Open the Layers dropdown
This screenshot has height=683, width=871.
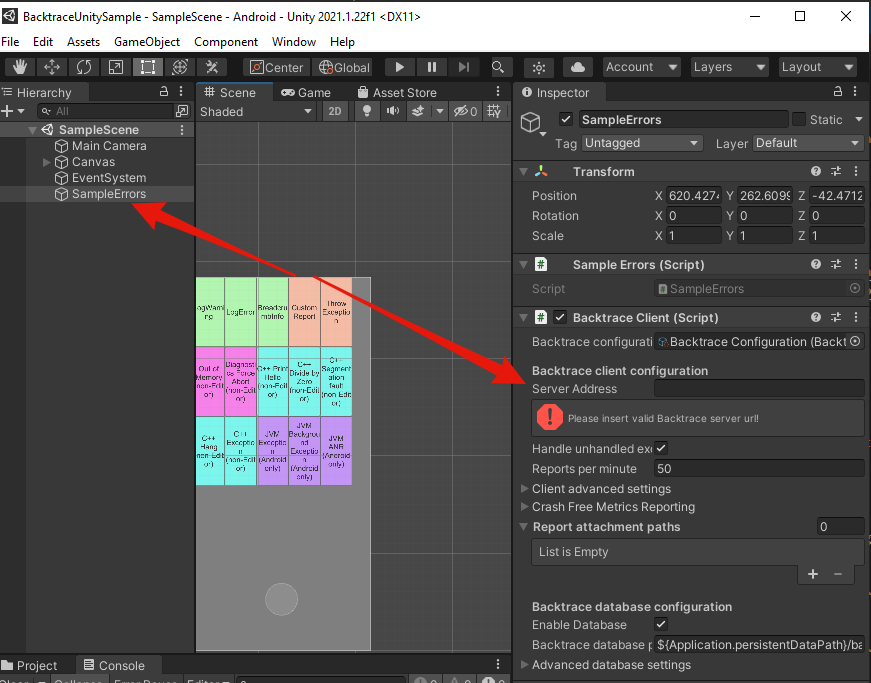(729, 67)
